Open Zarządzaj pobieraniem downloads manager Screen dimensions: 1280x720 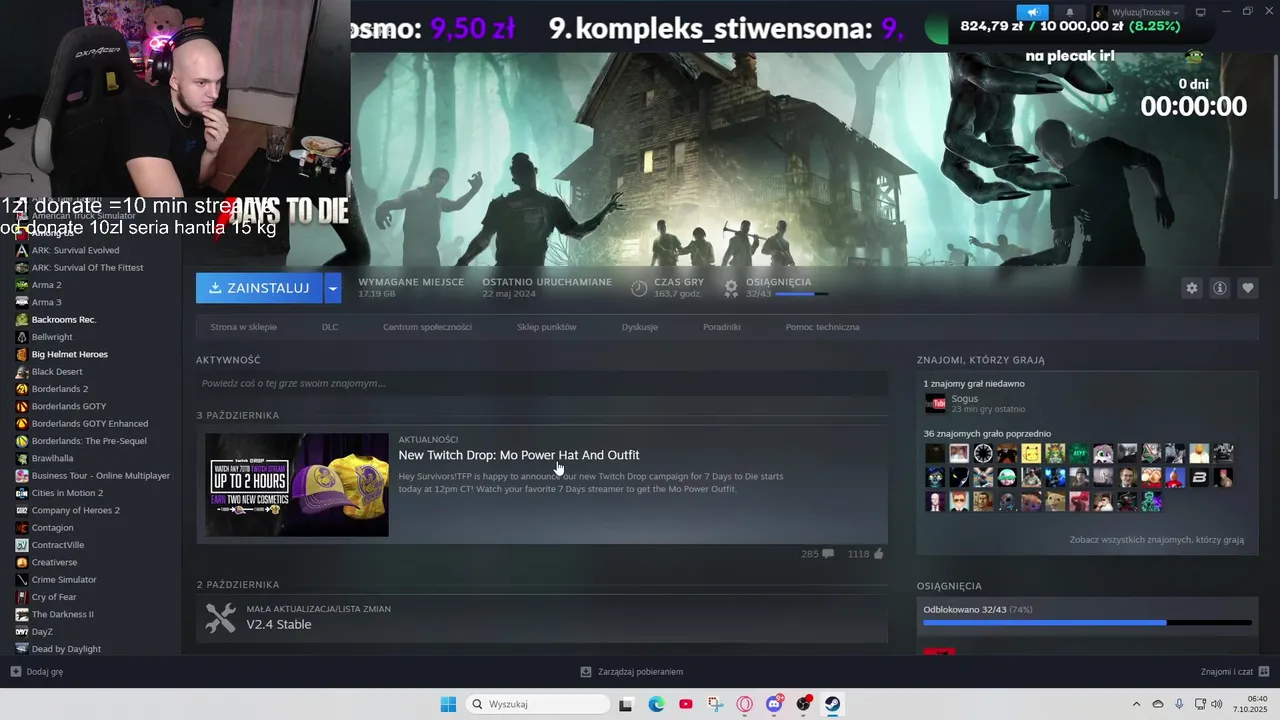tap(632, 672)
